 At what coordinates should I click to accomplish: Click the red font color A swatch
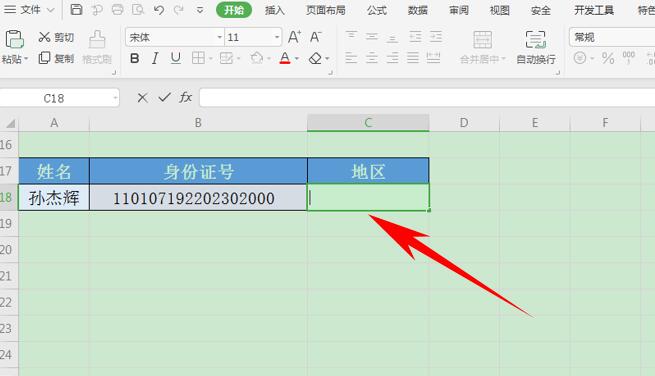pyautogui.click(x=285, y=58)
